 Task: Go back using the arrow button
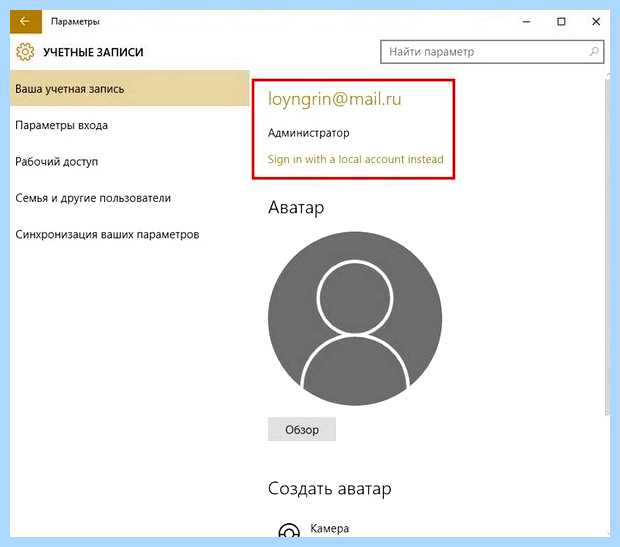[x=26, y=21]
